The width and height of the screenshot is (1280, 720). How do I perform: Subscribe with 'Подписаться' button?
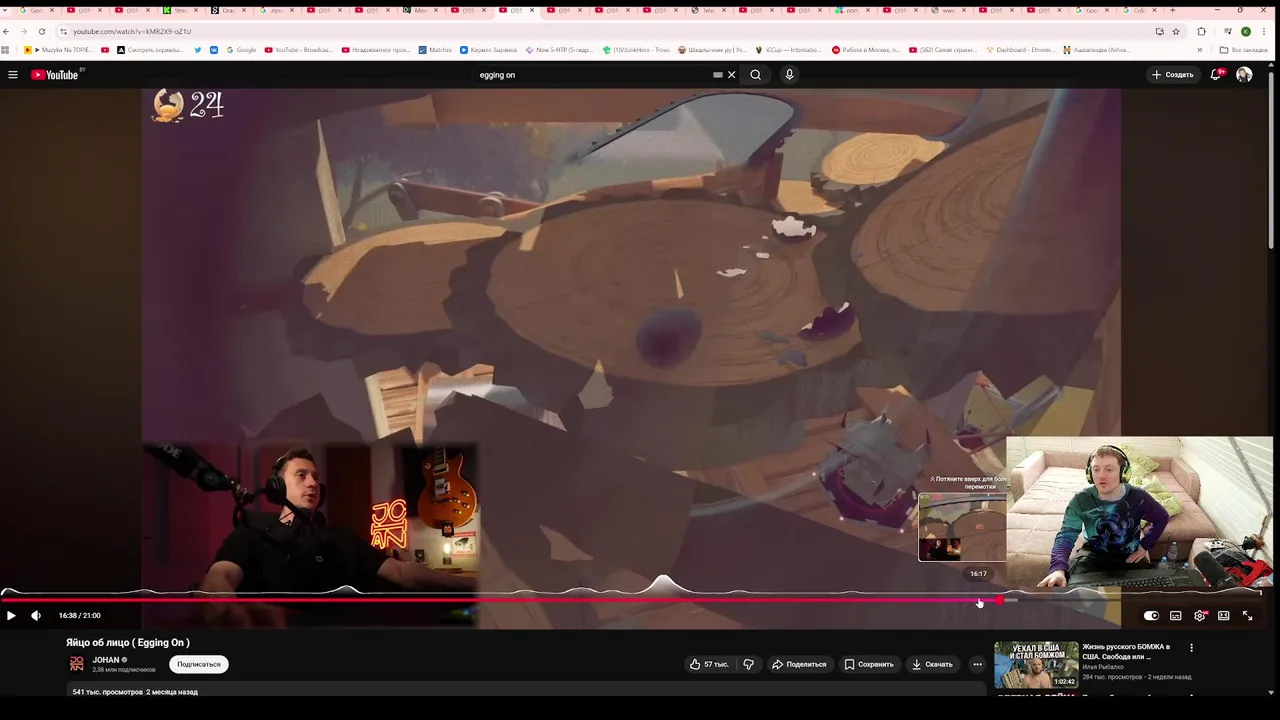[198, 664]
